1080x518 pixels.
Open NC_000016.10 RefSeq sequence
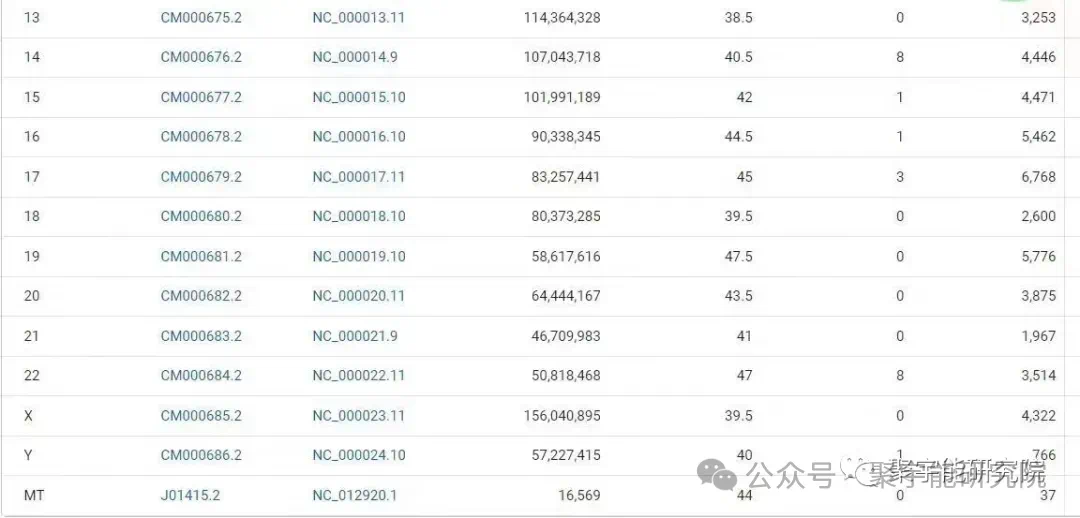point(358,137)
